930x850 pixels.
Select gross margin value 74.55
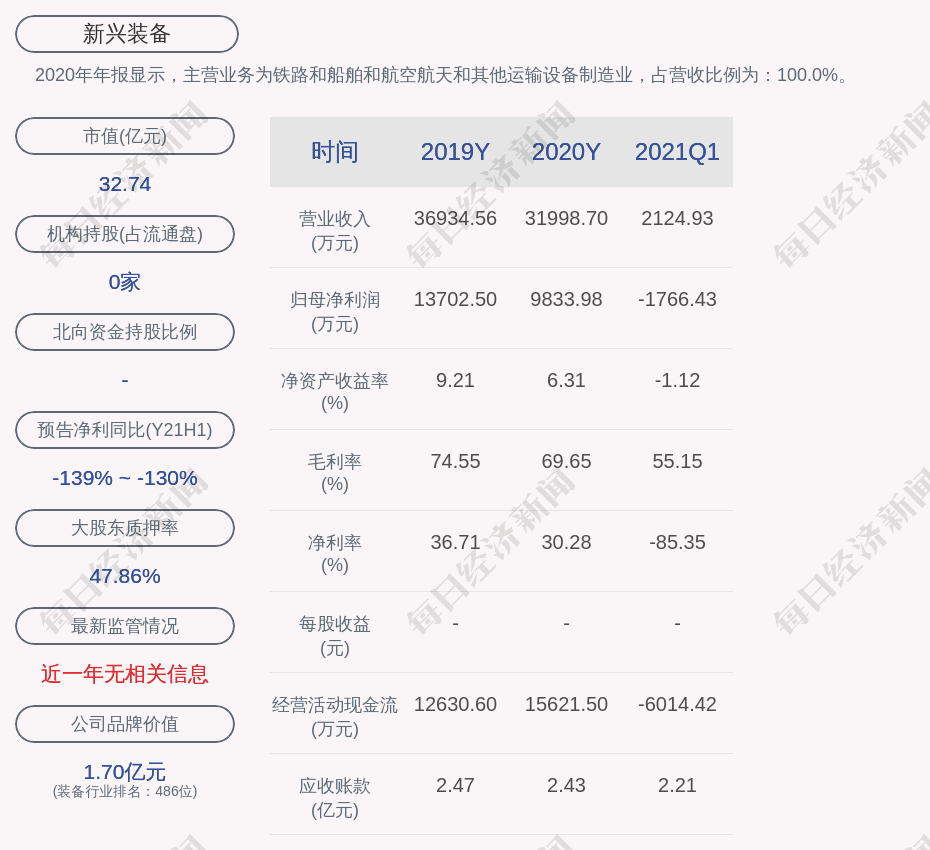coord(455,461)
